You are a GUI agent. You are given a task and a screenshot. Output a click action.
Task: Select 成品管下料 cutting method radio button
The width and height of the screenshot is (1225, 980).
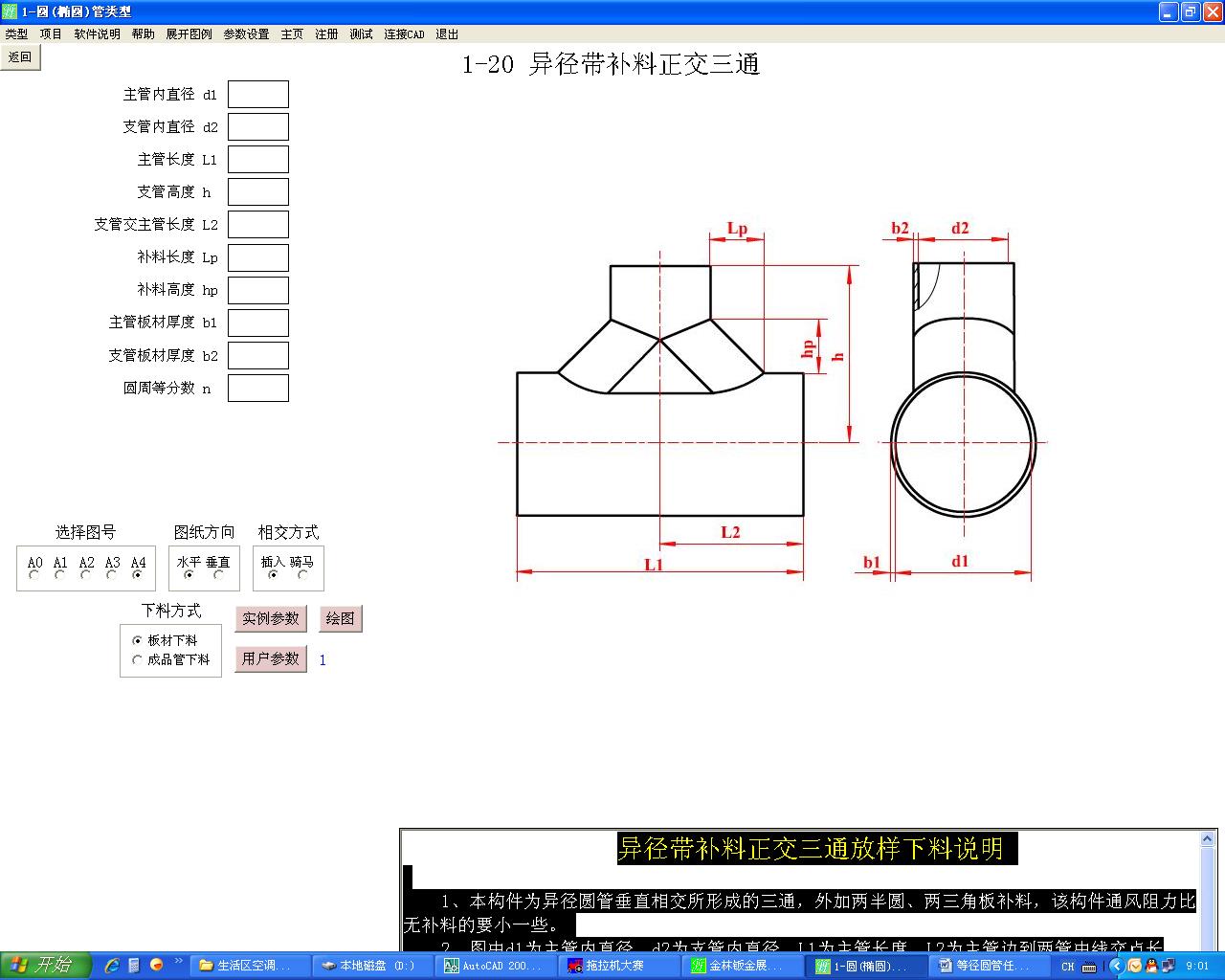pyautogui.click(x=137, y=659)
